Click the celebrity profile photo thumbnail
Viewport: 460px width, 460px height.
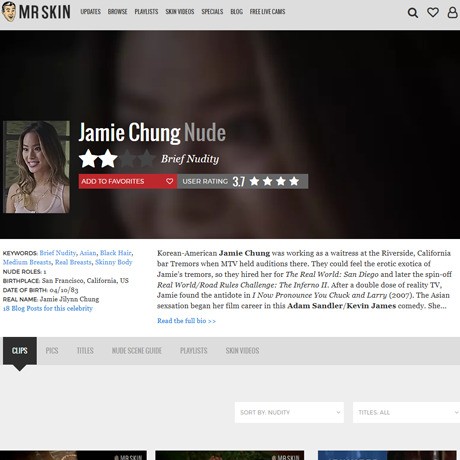[x=36, y=167]
